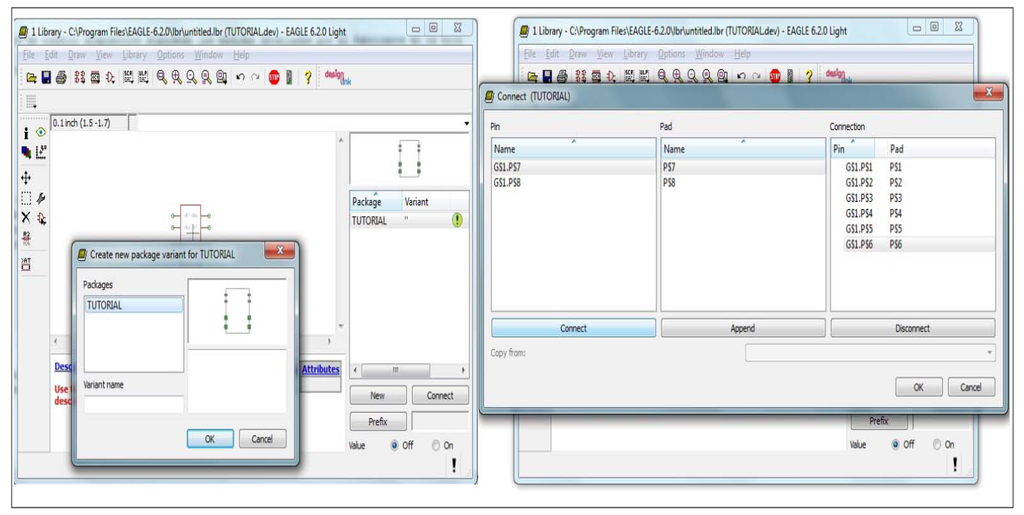Viewport: 1024px width, 515px height.
Task: Select the Move tool with four arrows
Action: coord(26,177)
